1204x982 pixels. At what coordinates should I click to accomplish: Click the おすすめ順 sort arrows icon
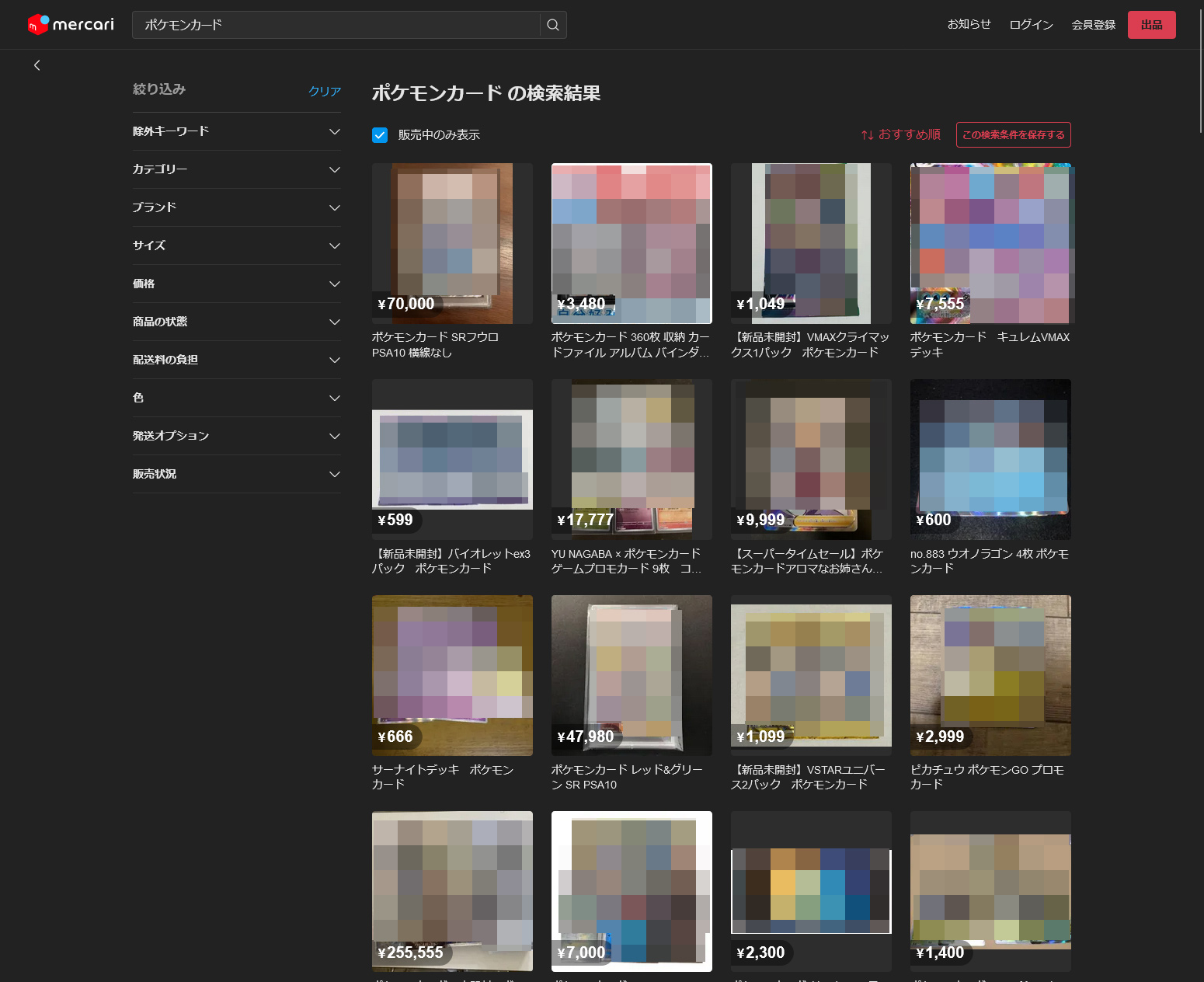coord(868,135)
